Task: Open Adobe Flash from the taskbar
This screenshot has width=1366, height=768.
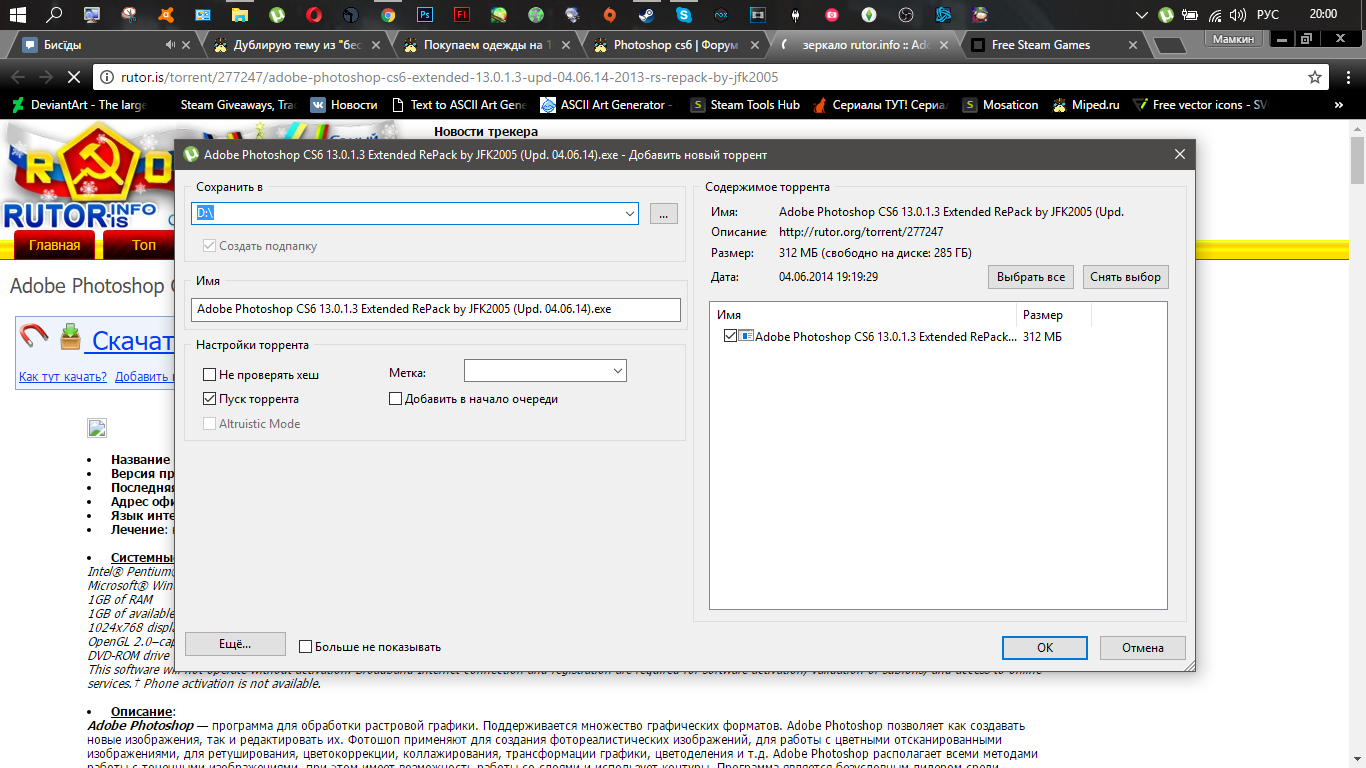Action: [x=462, y=15]
